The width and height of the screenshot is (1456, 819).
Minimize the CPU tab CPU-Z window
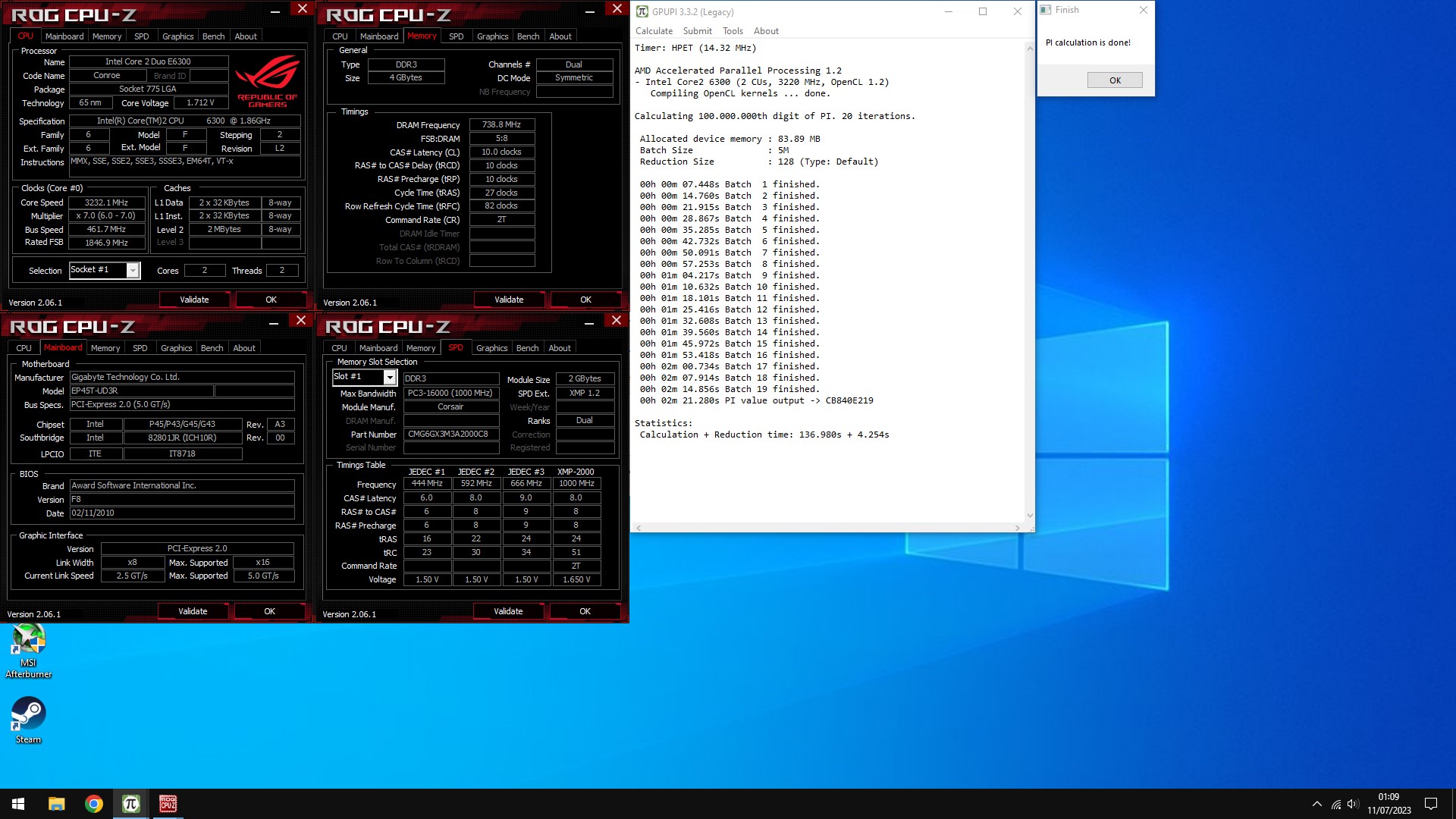click(275, 11)
